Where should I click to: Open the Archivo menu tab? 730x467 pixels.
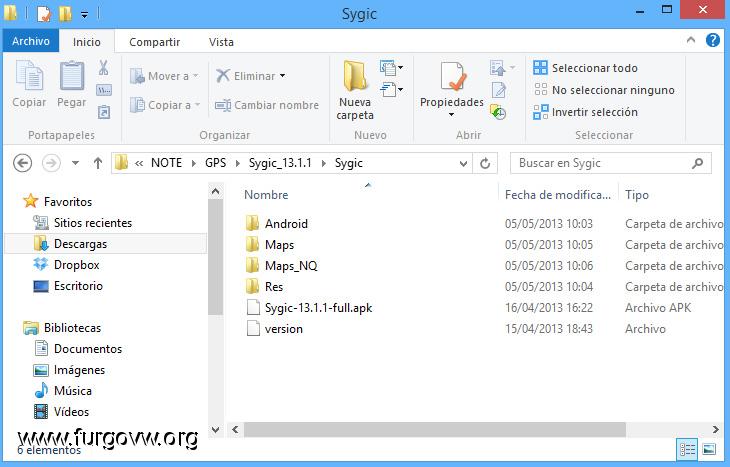click(31, 41)
